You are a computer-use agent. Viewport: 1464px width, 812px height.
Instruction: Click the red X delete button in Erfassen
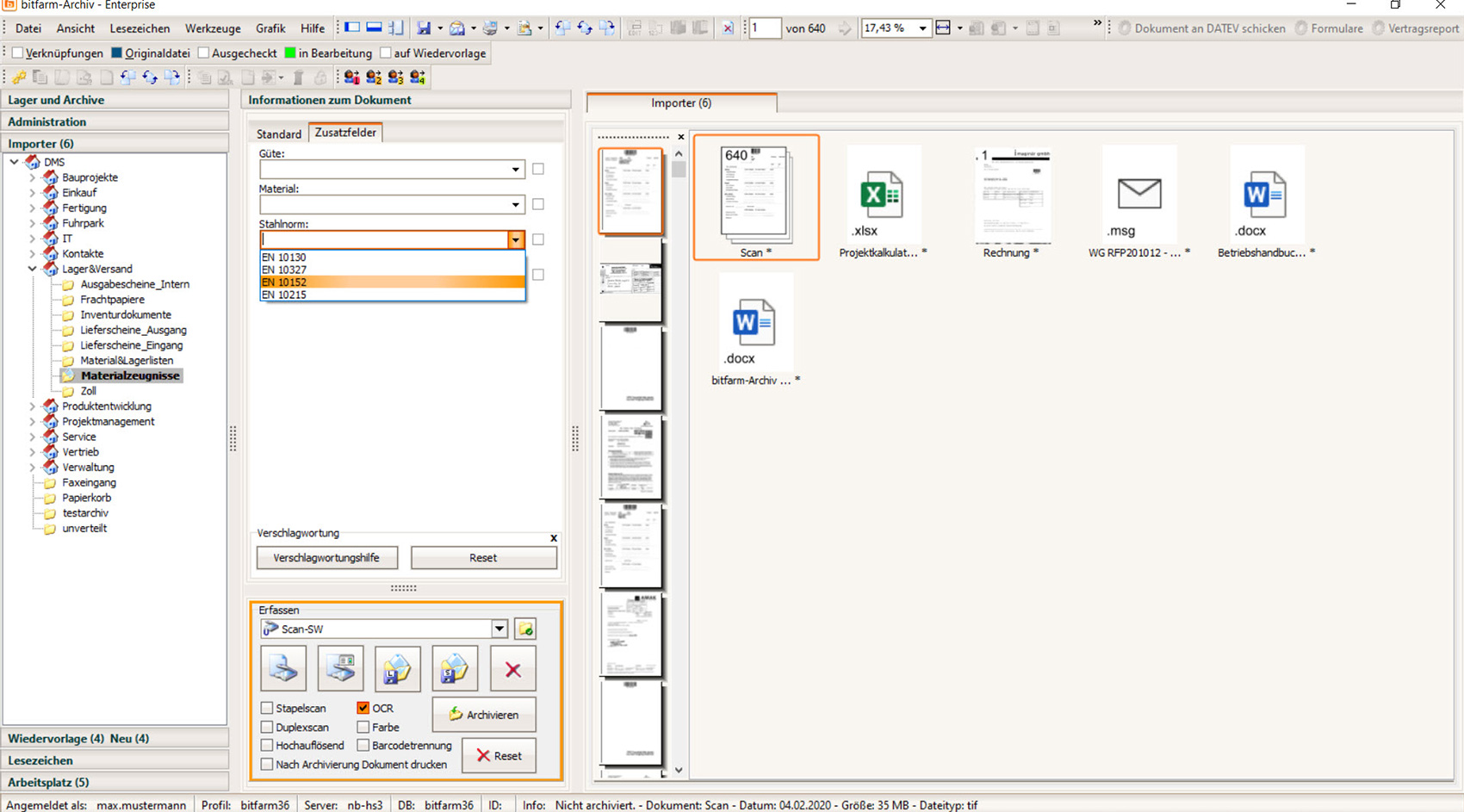[512, 668]
